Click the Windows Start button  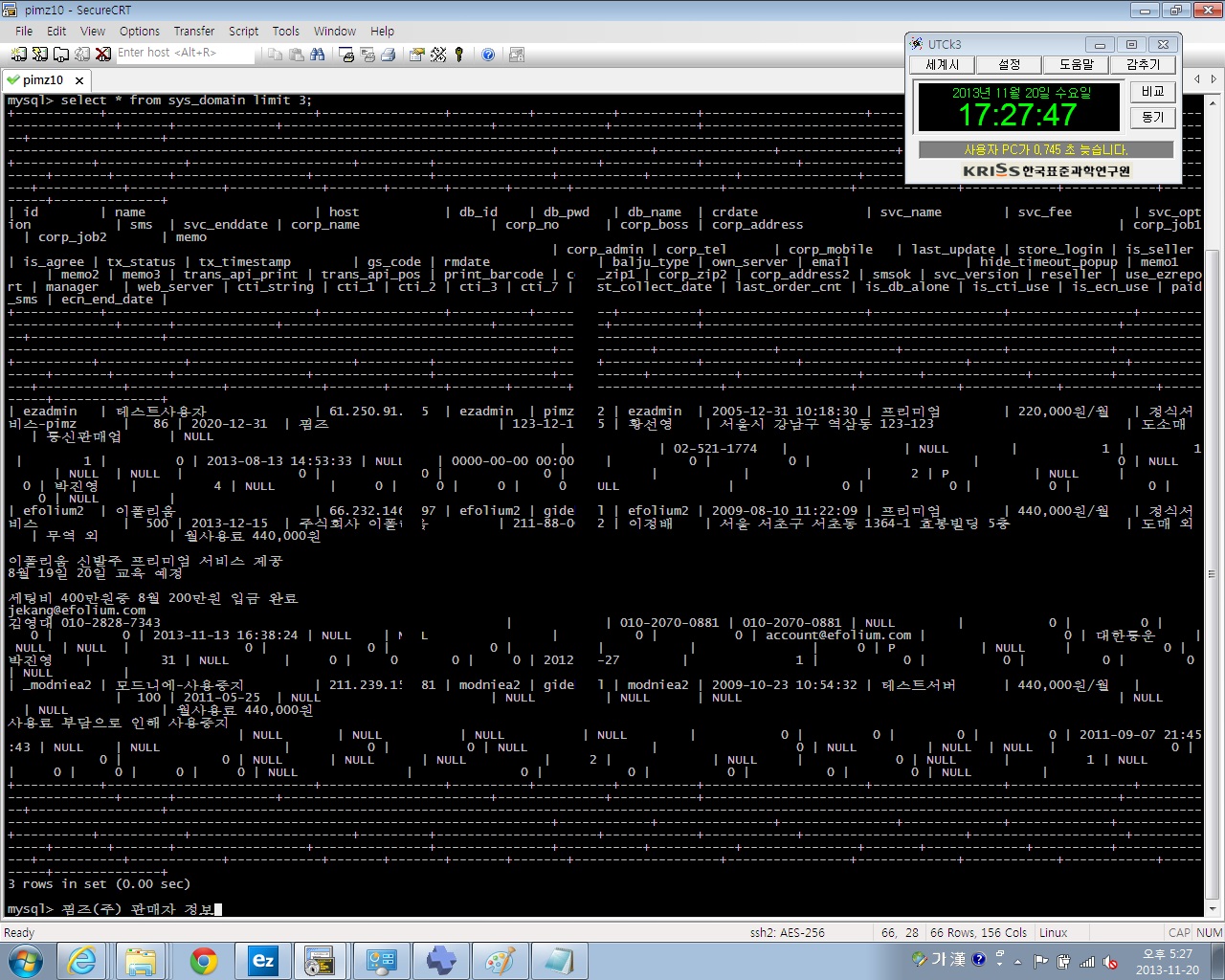(x=25, y=961)
